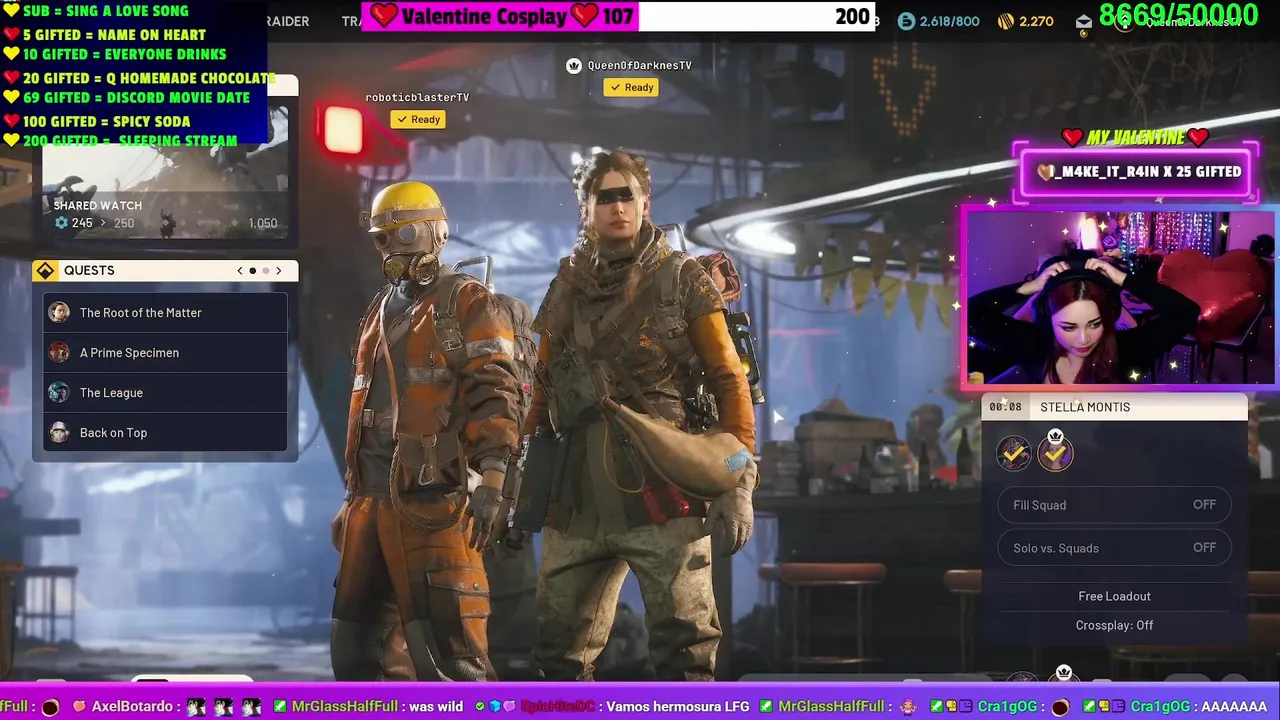Open quest The League
The image size is (1280, 720).
tap(165, 393)
